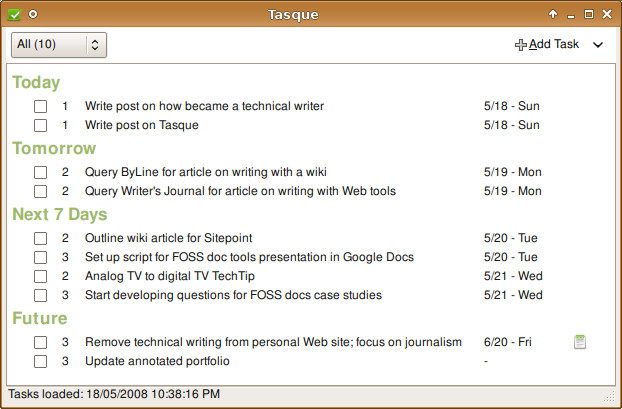Minimize the Tasque window
The height and width of the screenshot is (409, 622).
[571, 16]
